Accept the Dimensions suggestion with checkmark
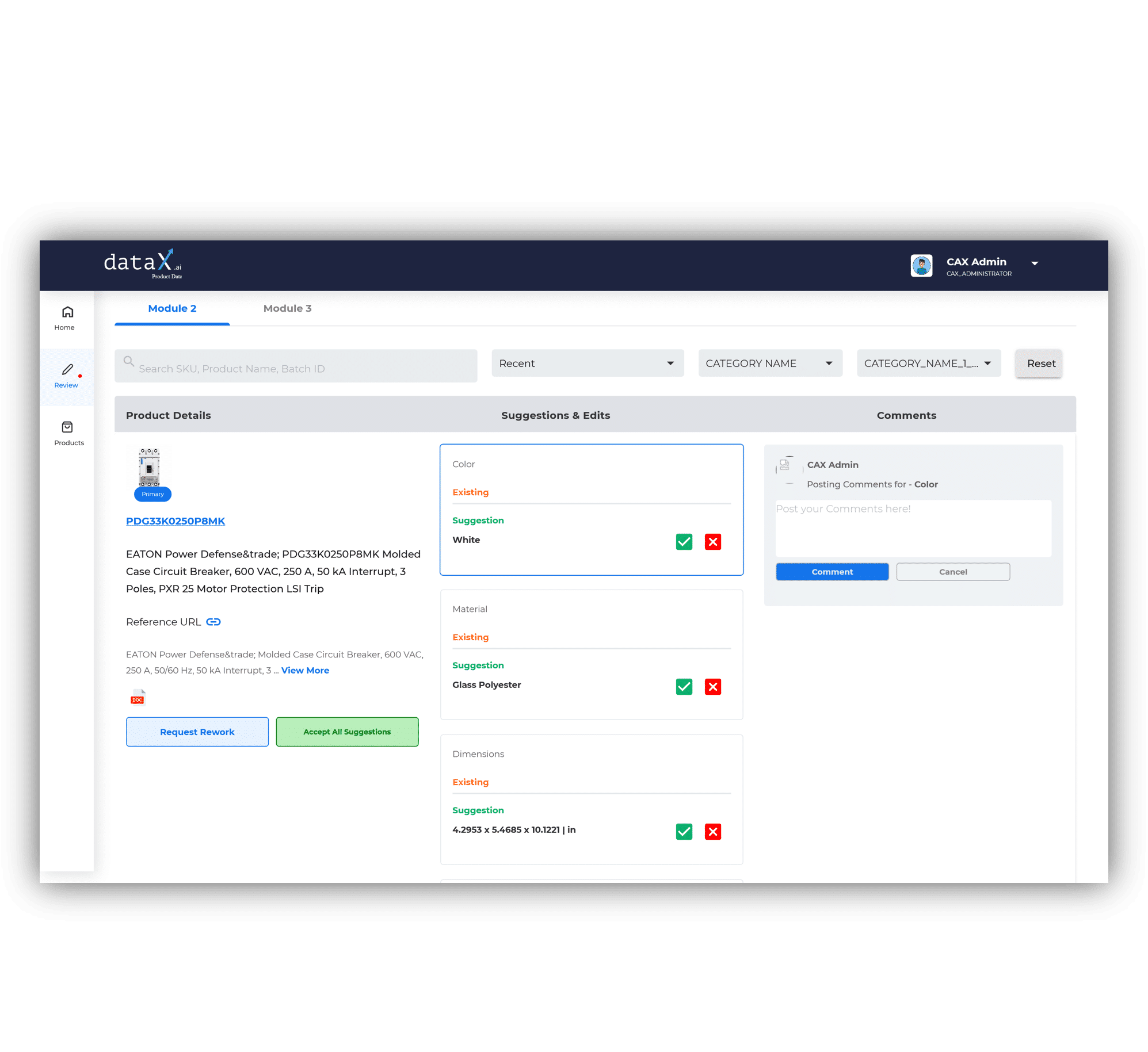 684,831
